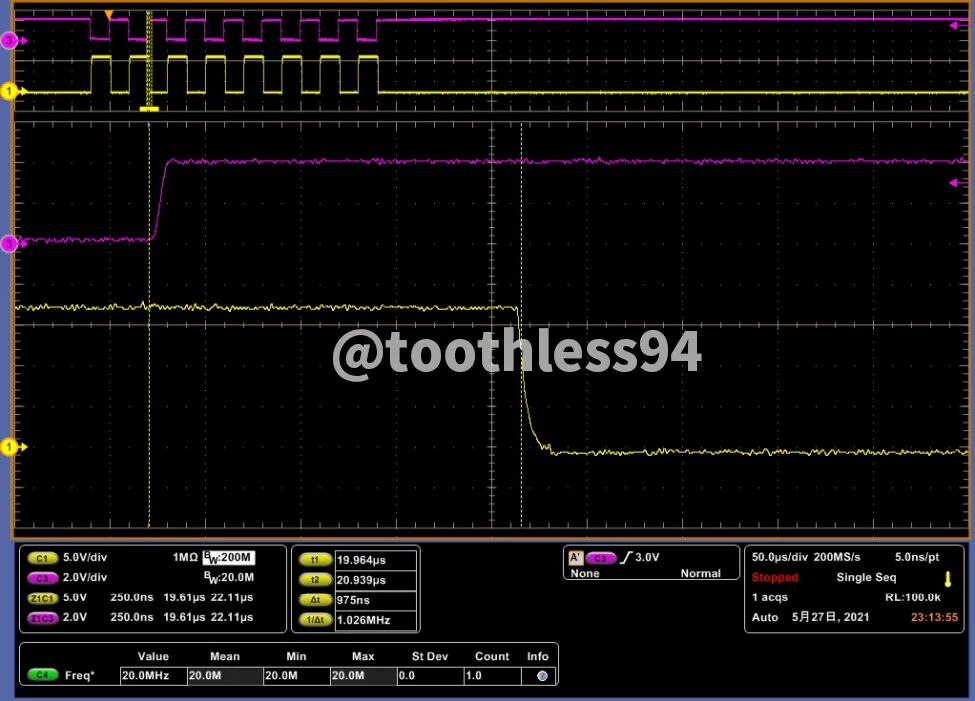Click the green C4 measurement badge

click(42, 675)
